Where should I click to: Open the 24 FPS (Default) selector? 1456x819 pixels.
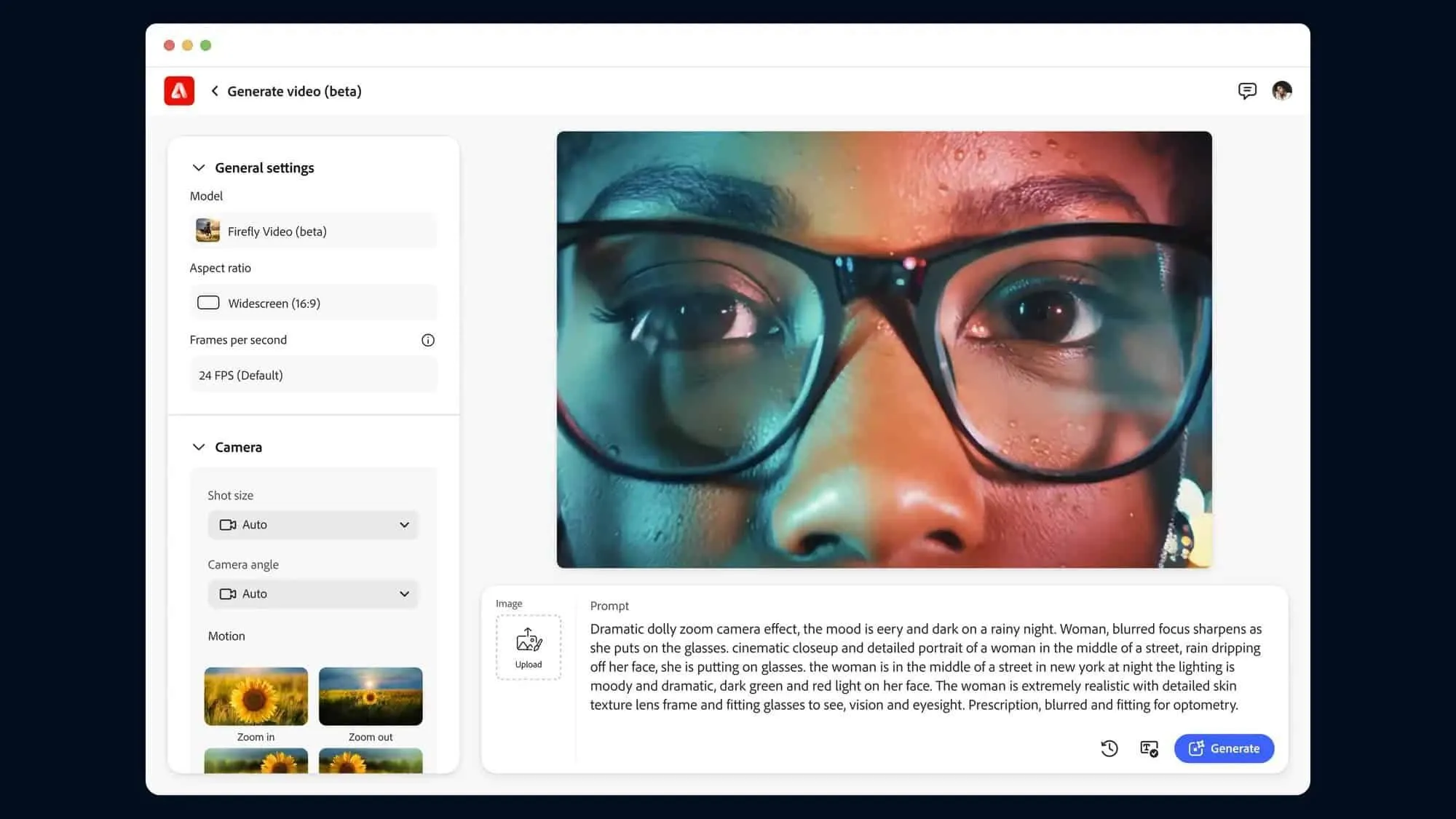pos(313,374)
